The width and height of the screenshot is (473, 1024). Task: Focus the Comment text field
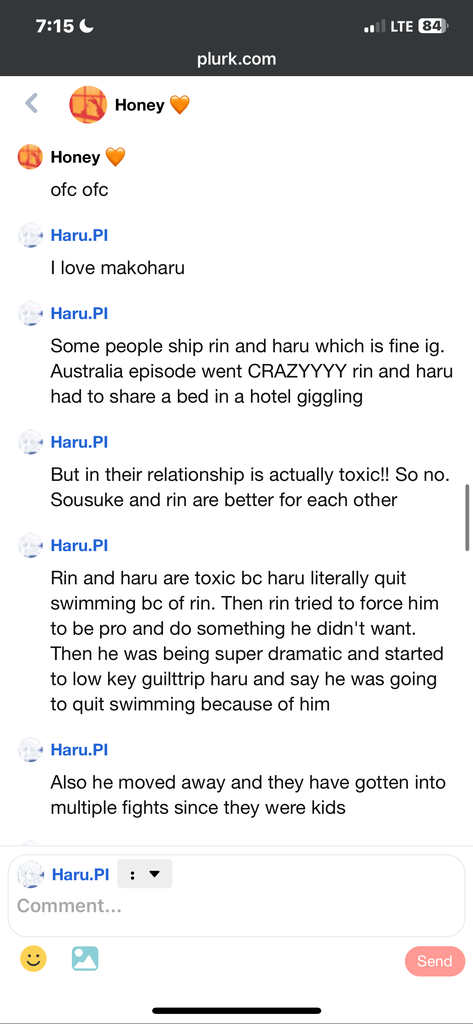pyautogui.click(x=236, y=906)
